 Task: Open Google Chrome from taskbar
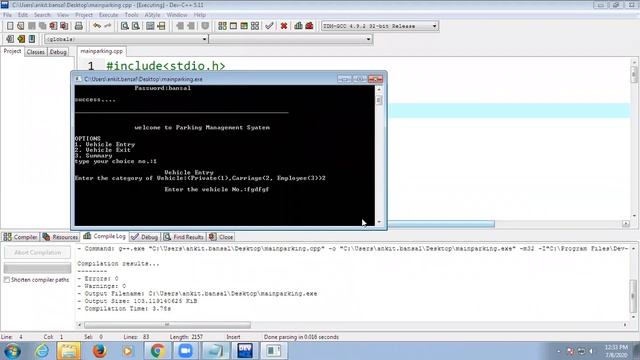pyautogui.click(x=158, y=351)
